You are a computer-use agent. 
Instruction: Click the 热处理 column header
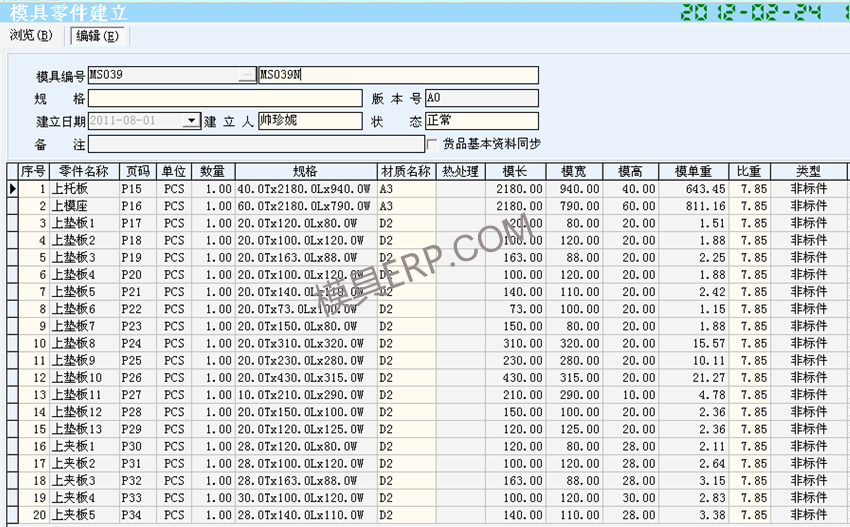(x=461, y=171)
